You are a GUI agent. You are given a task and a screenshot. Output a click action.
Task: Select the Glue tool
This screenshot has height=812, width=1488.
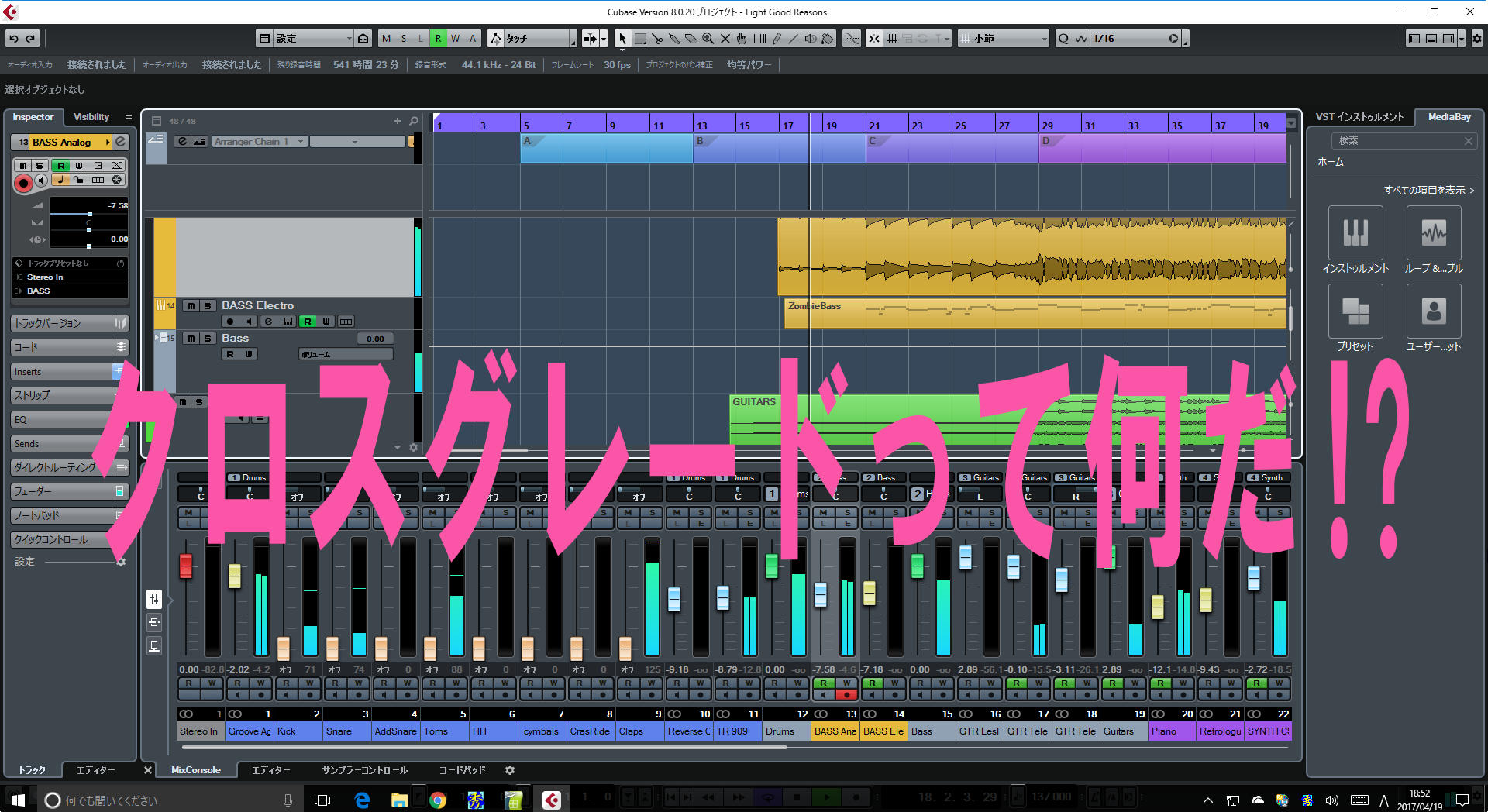tap(674, 38)
